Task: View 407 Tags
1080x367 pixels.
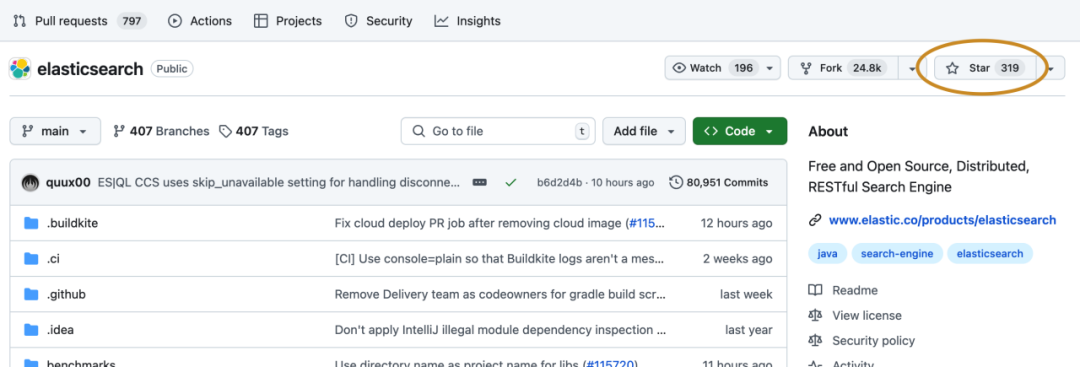Action: click(x=253, y=131)
